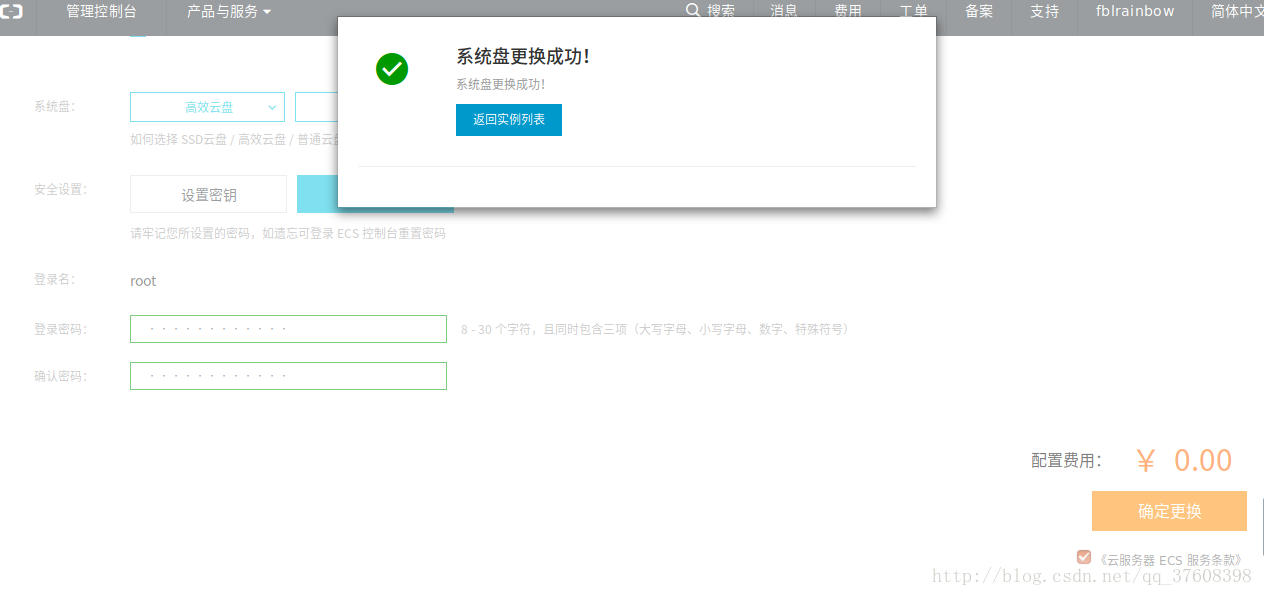The height and width of the screenshot is (596, 1264).
Task: Open 备案 in the top navigation
Action: 979,12
